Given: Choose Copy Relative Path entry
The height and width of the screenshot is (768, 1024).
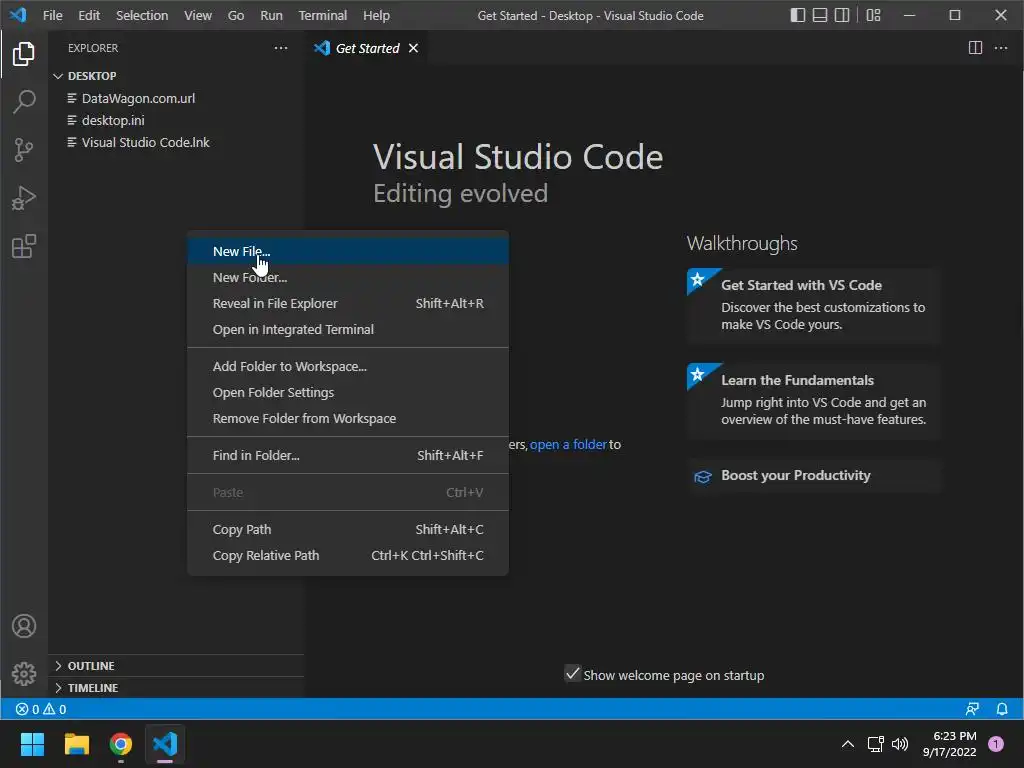Looking at the screenshot, I should coord(347,556).
